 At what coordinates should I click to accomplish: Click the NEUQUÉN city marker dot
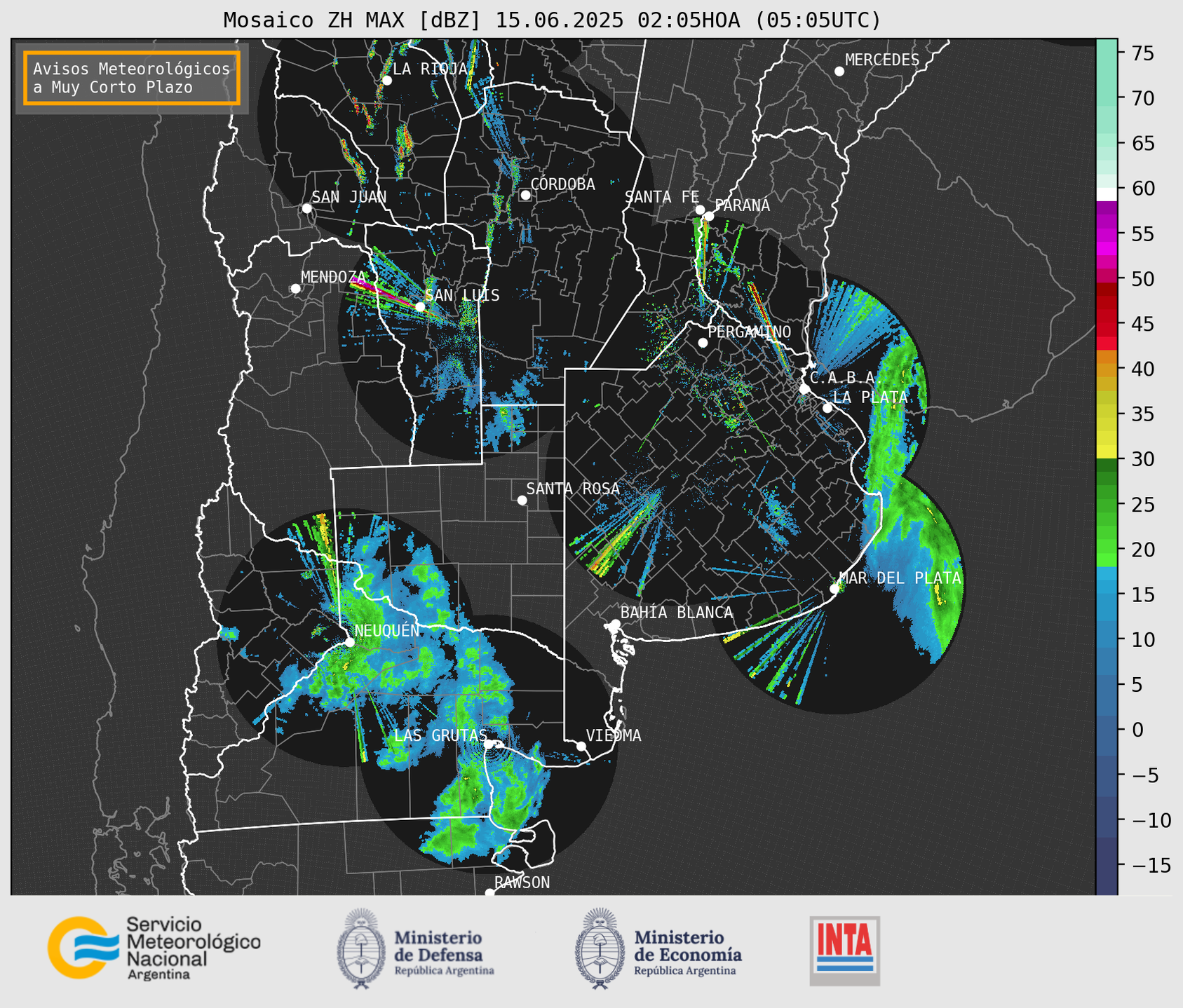click(x=349, y=642)
